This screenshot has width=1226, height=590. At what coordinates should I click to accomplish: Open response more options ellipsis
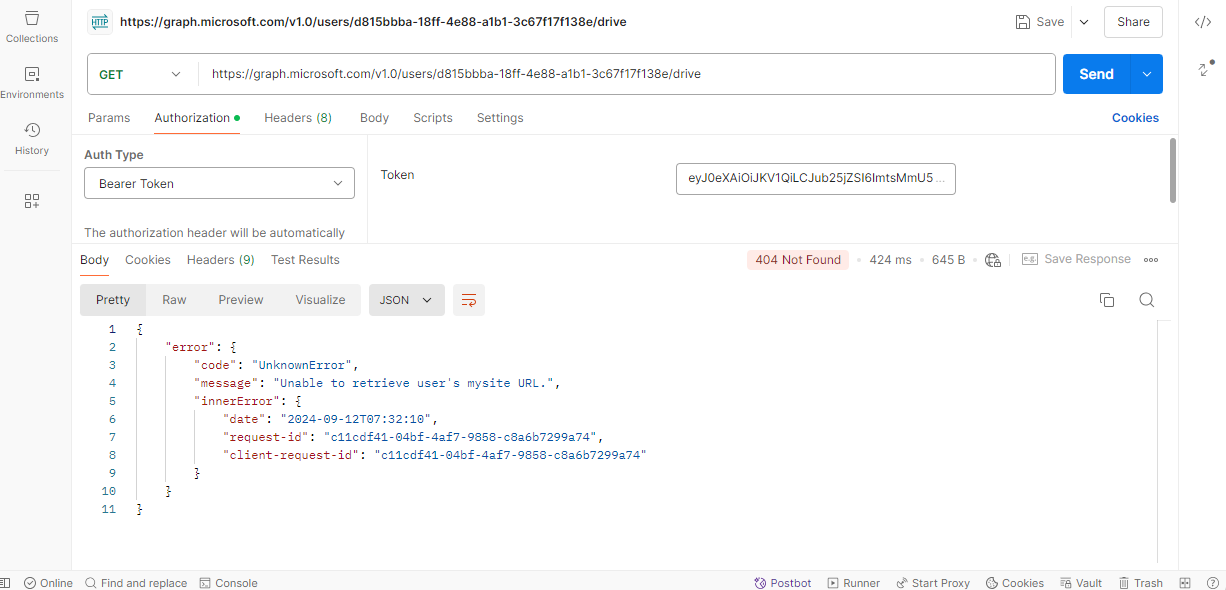(x=1151, y=260)
